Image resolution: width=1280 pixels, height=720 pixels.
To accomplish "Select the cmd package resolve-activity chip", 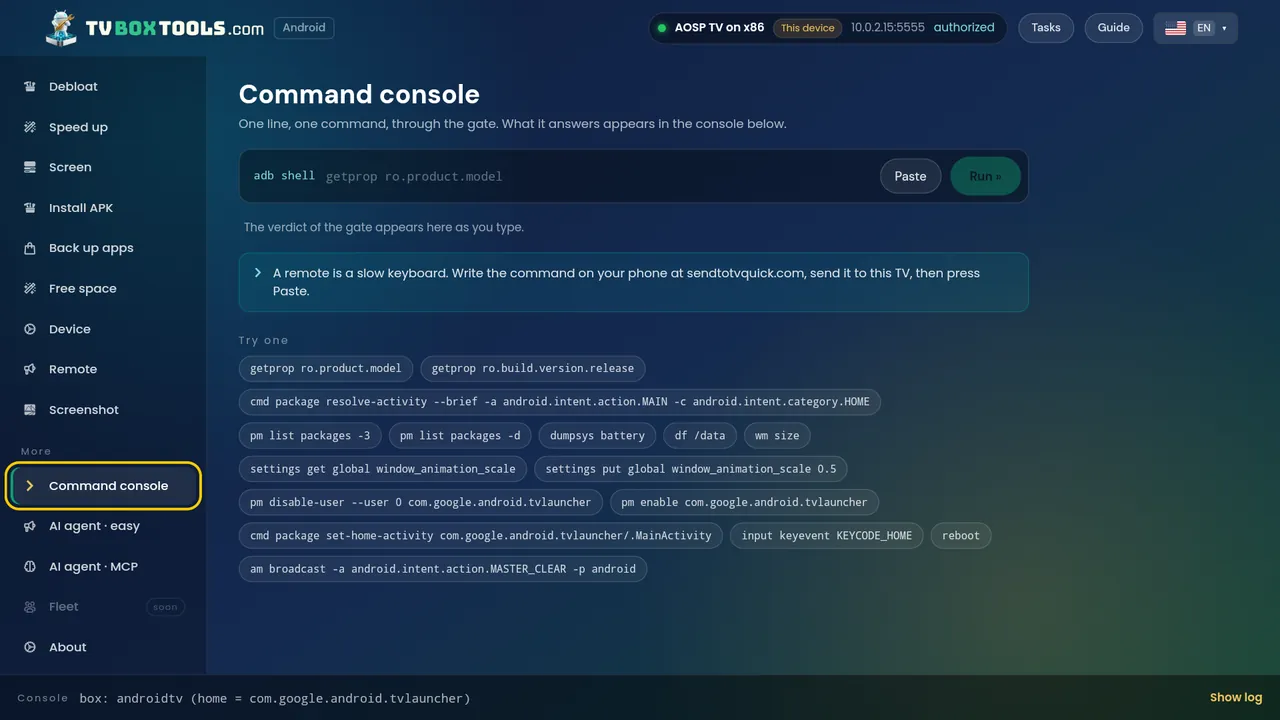I will point(560,402).
